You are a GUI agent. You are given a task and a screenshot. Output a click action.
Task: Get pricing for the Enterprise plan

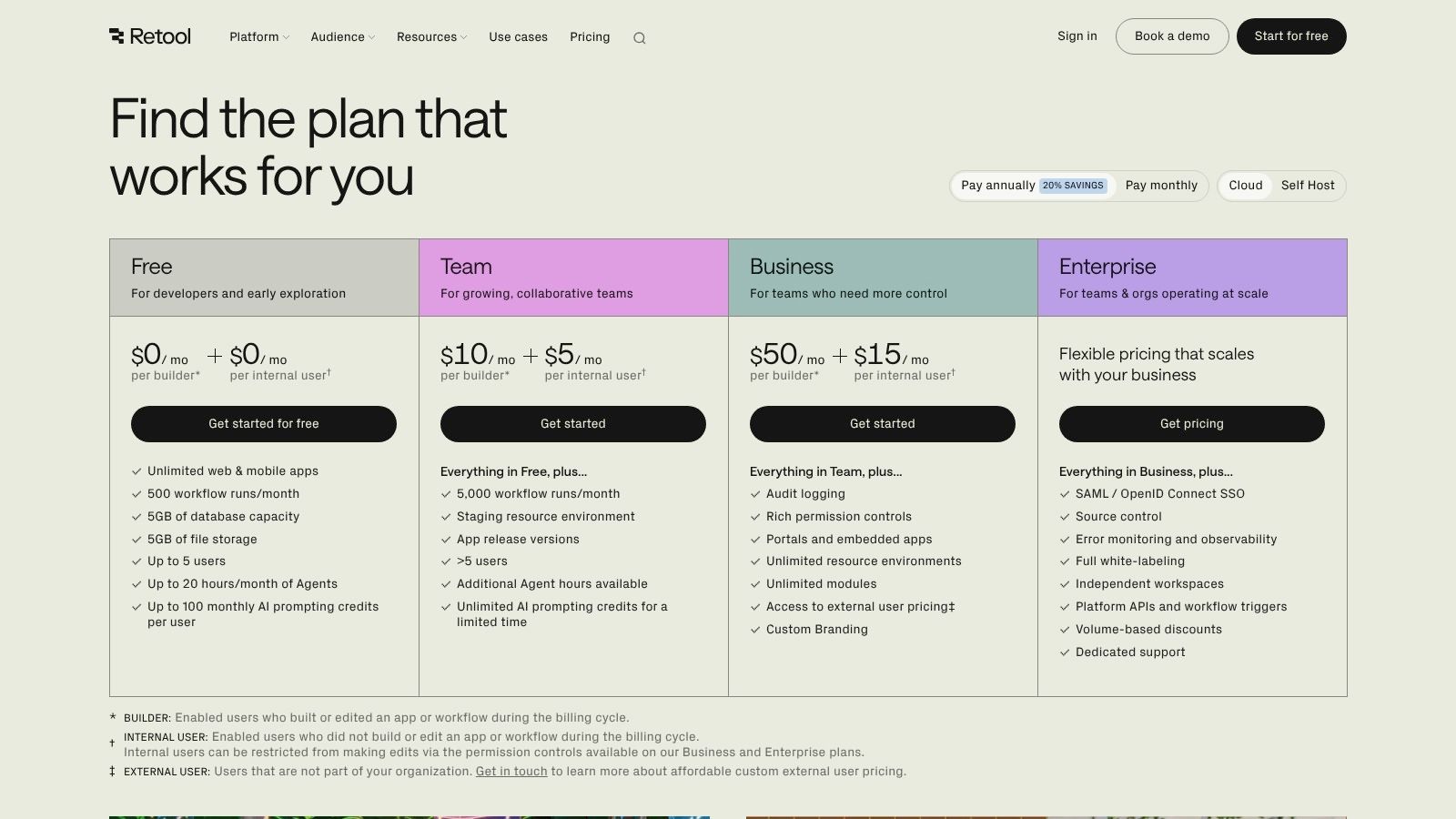(1192, 423)
